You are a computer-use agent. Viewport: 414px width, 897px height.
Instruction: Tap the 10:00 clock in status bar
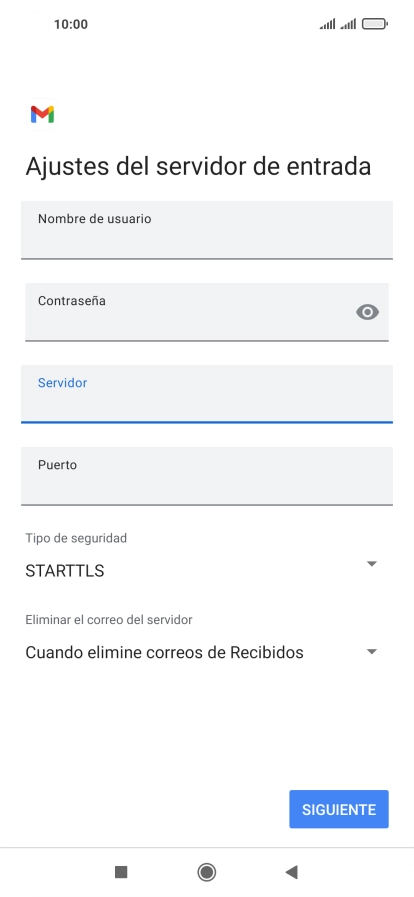click(x=71, y=24)
